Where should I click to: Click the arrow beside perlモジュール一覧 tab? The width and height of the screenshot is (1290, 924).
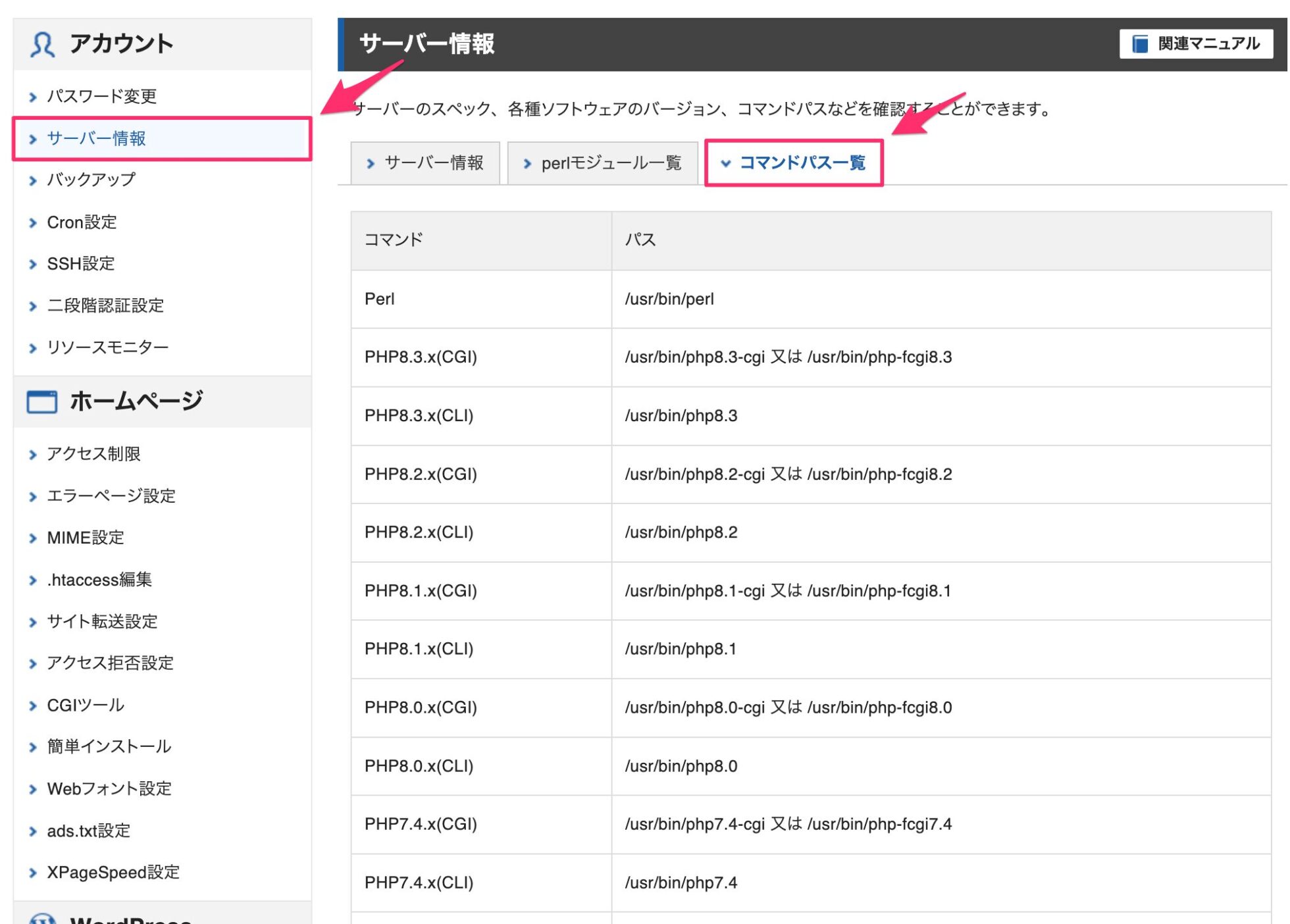(527, 163)
